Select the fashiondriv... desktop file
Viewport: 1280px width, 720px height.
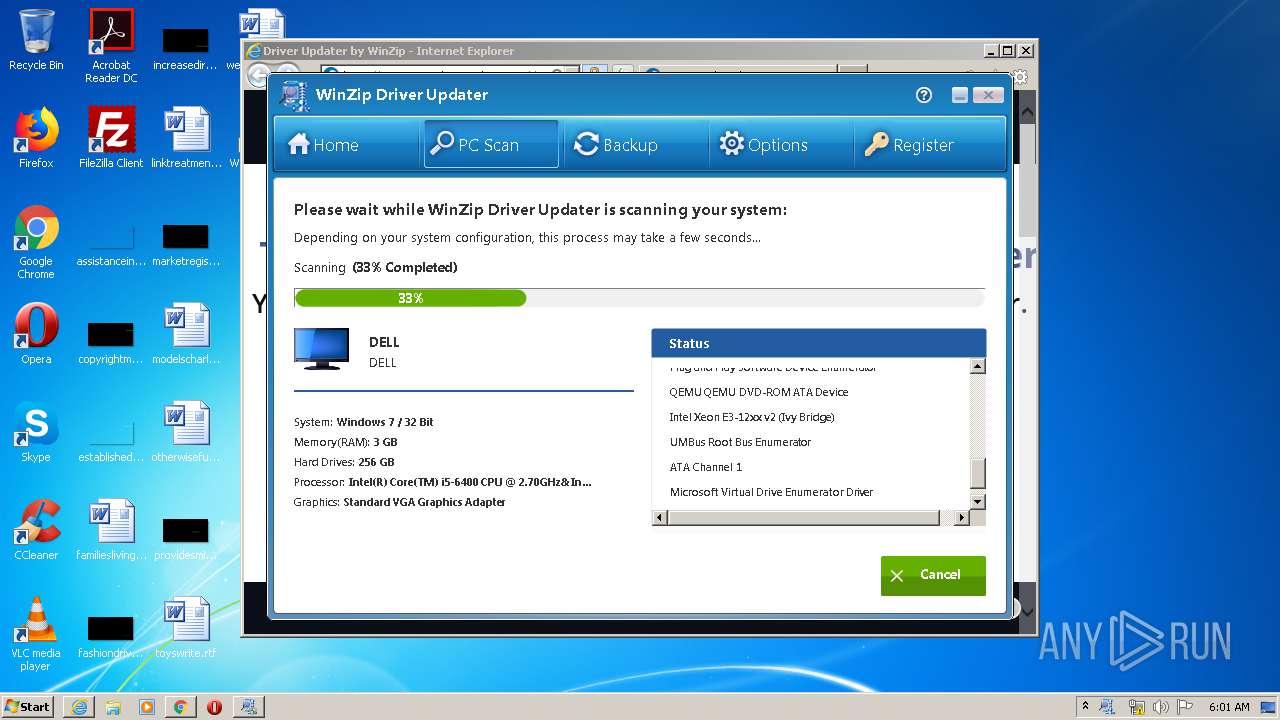111,635
